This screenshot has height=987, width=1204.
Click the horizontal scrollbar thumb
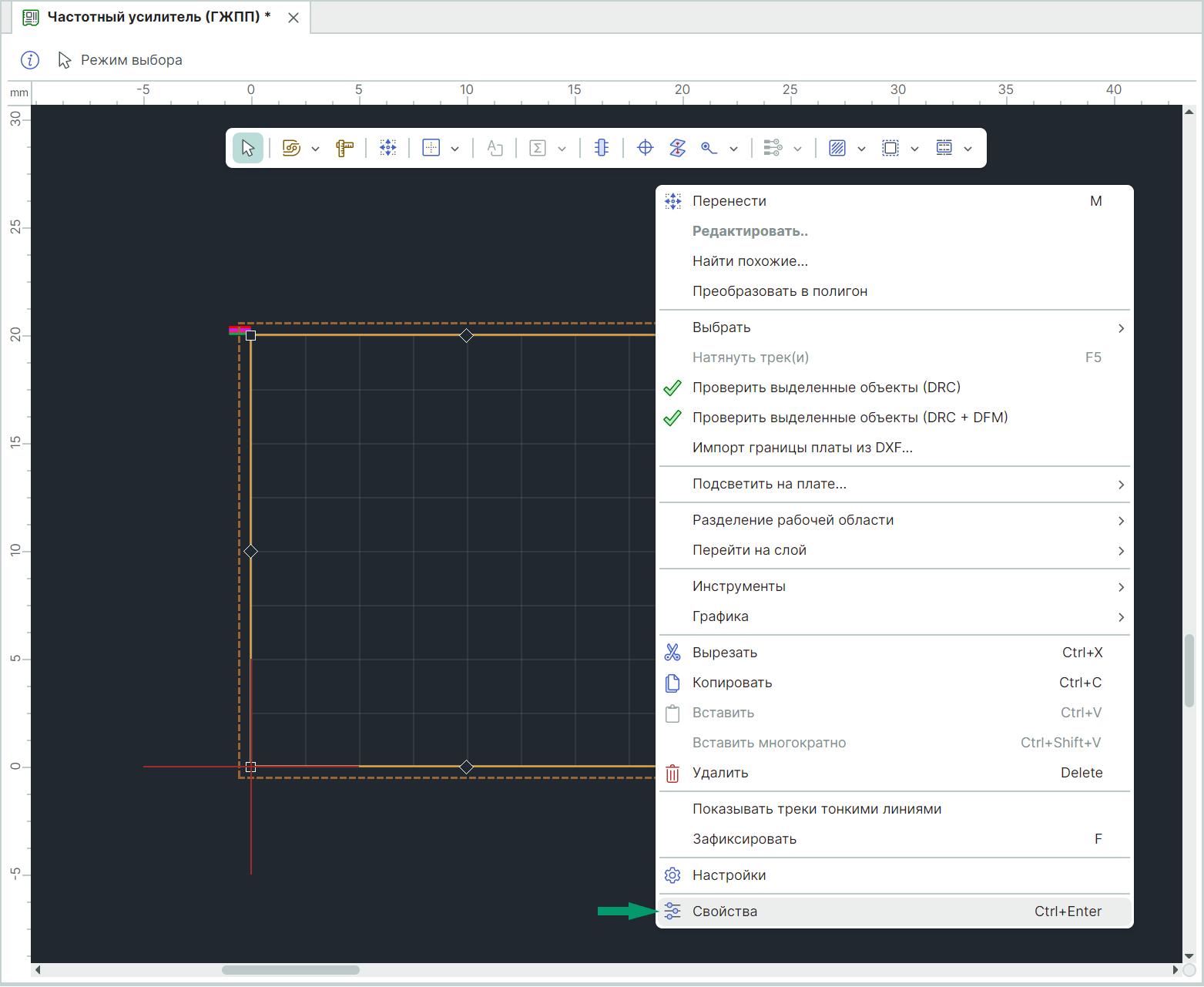(x=290, y=970)
